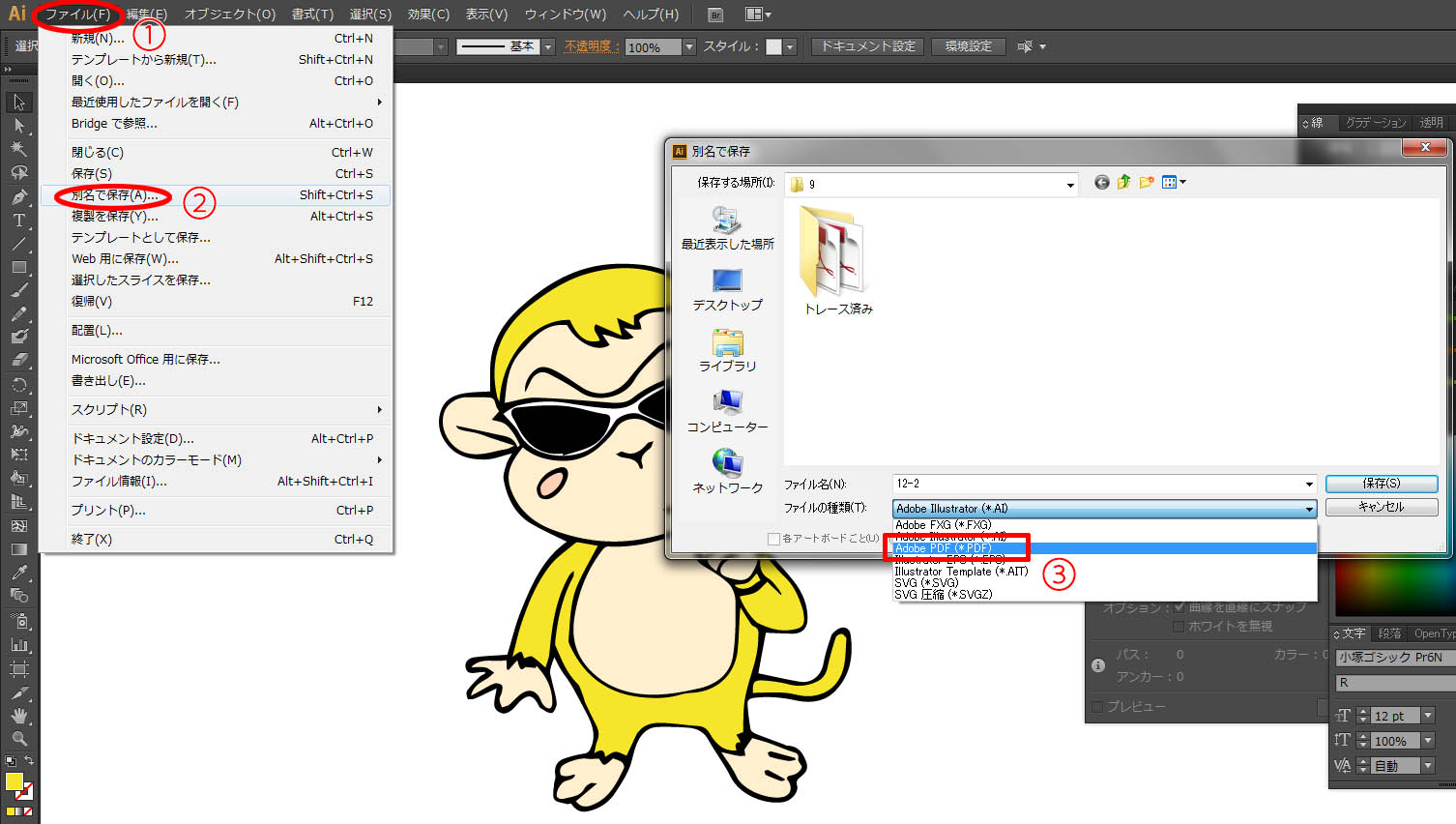This screenshot has width=1456, height=824.
Task: Select the Scale tool
Action: point(19,407)
